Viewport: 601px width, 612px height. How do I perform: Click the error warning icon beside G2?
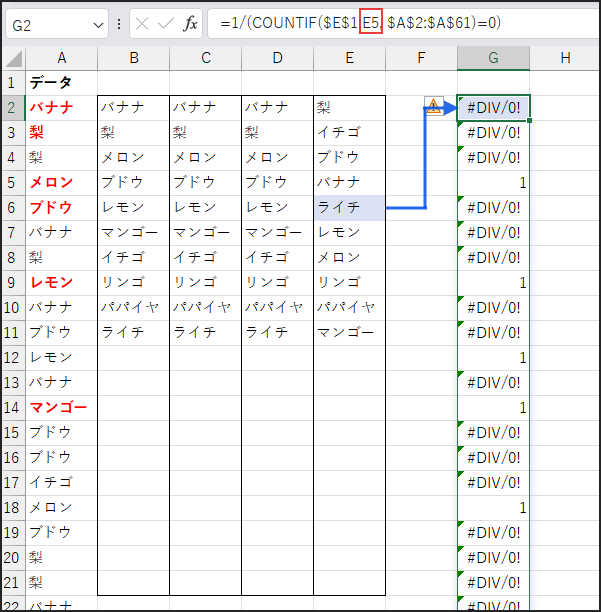433,106
